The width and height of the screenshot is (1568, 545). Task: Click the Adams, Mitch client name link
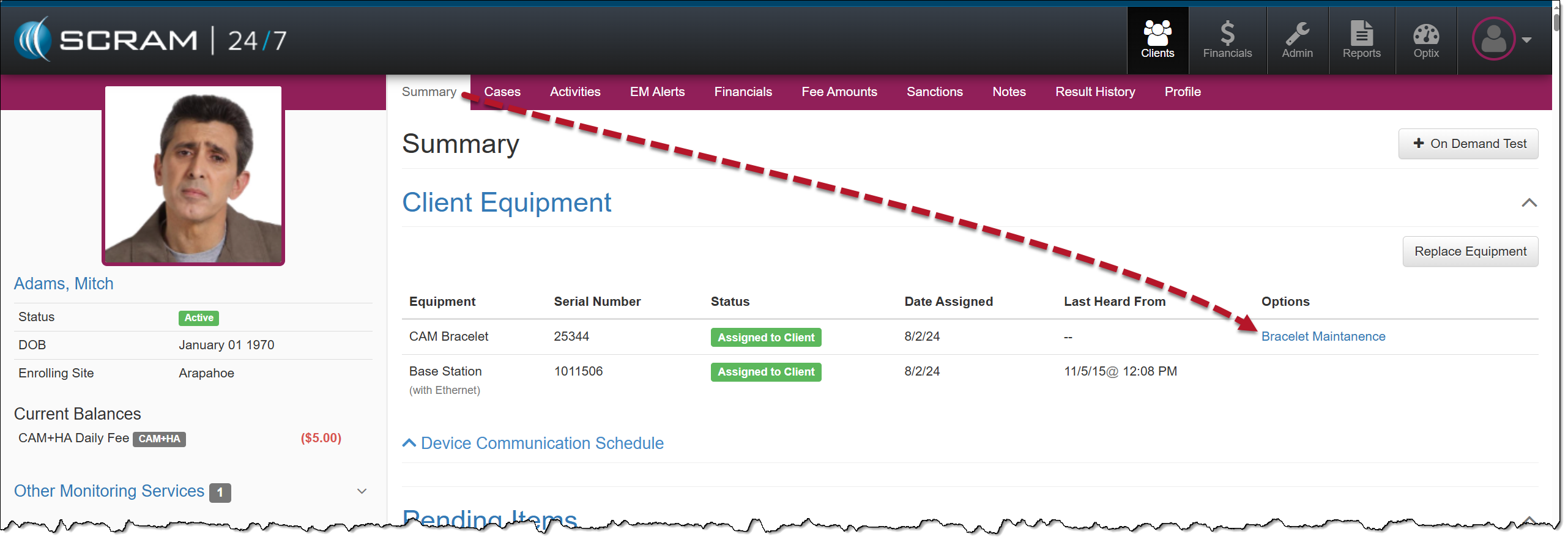click(x=64, y=284)
